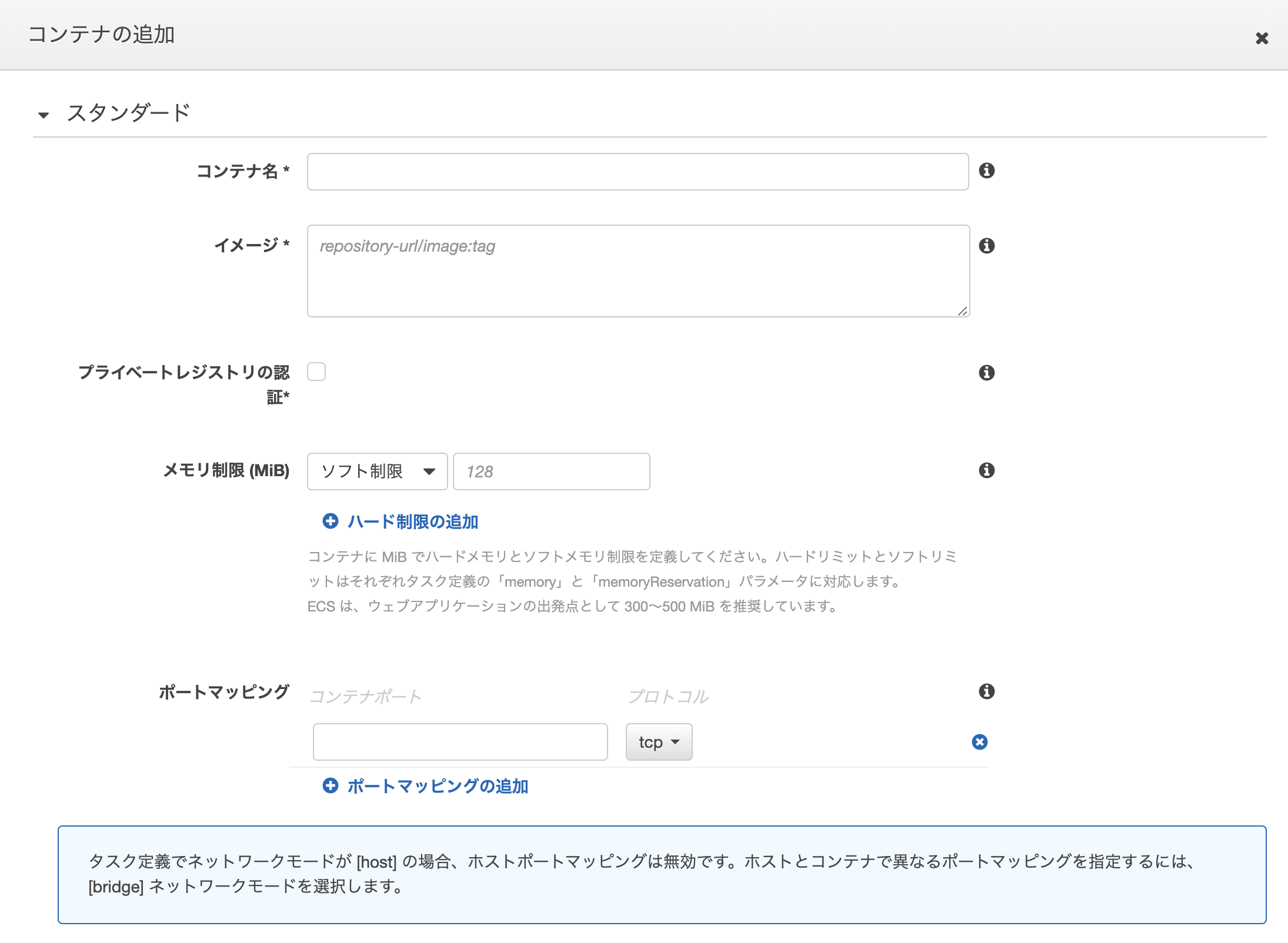Click the plus icon beside ポートマッピングの追加
Viewport: 1288px width, 943px height.
(331, 785)
